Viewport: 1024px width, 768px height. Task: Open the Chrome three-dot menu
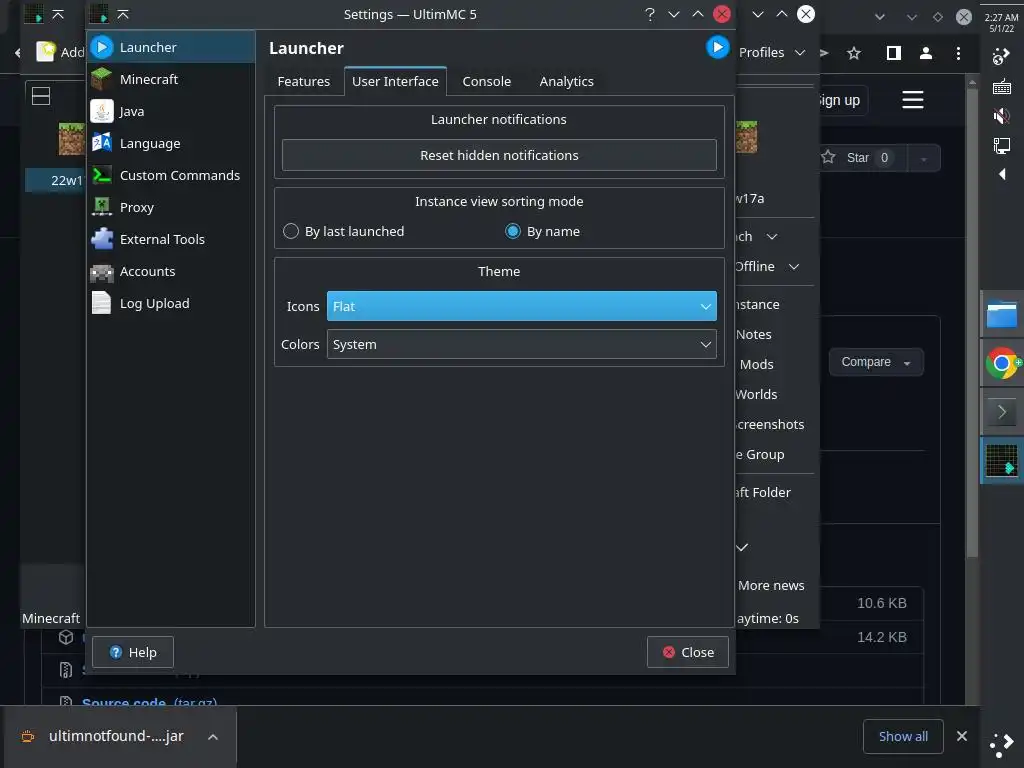click(x=958, y=54)
